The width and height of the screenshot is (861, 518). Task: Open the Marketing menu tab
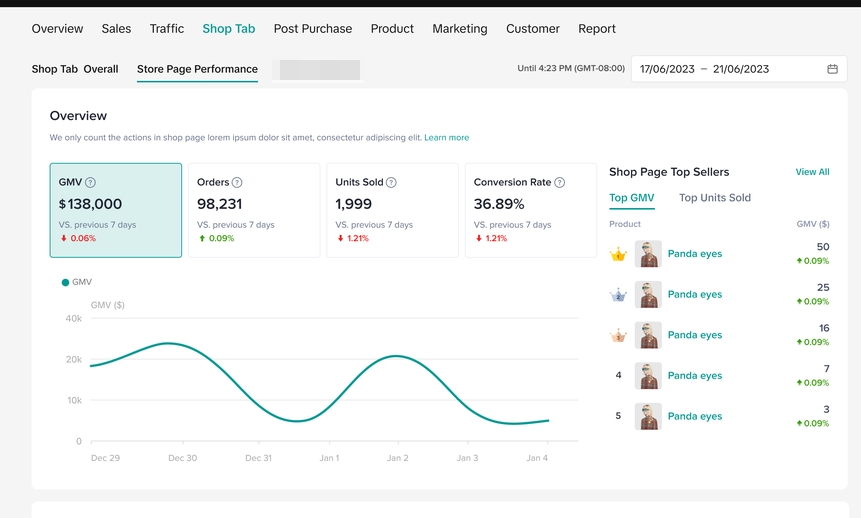(x=459, y=29)
